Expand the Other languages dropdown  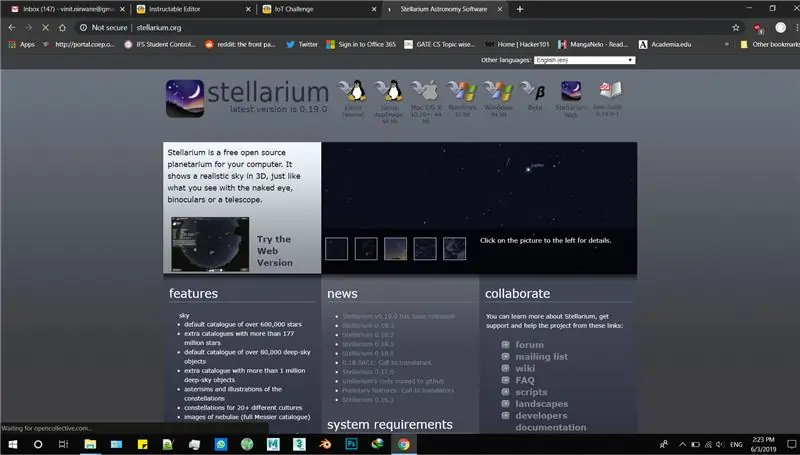point(584,60)
